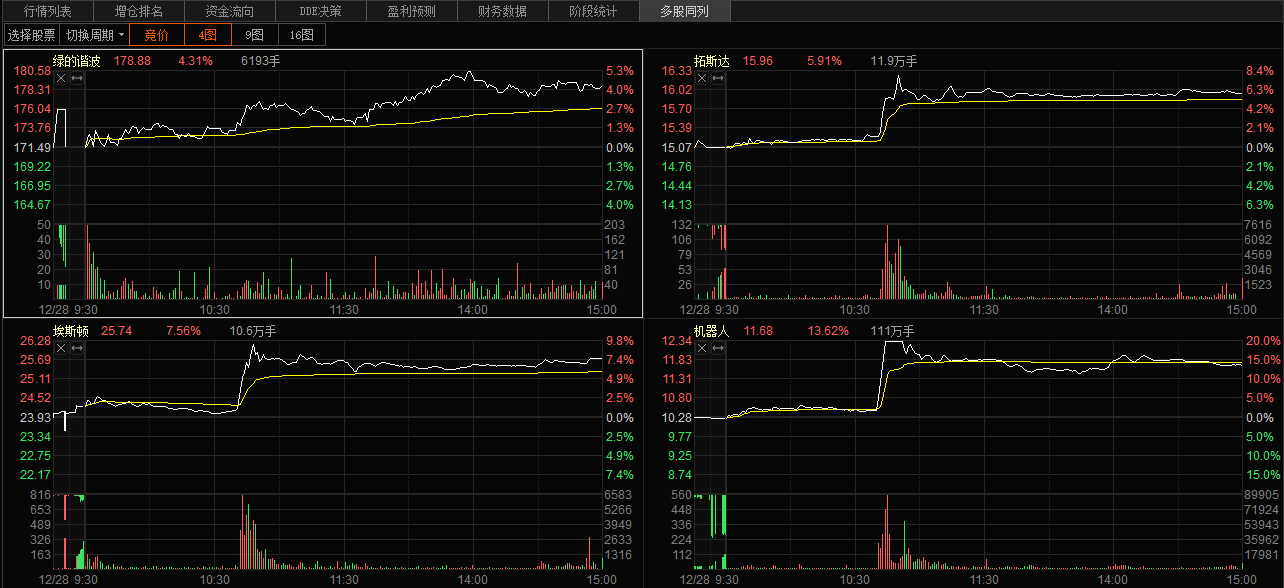This screenshot has height=588, width=1284.
Task: Click the 26.28 top price label
Action: (36, 340)
